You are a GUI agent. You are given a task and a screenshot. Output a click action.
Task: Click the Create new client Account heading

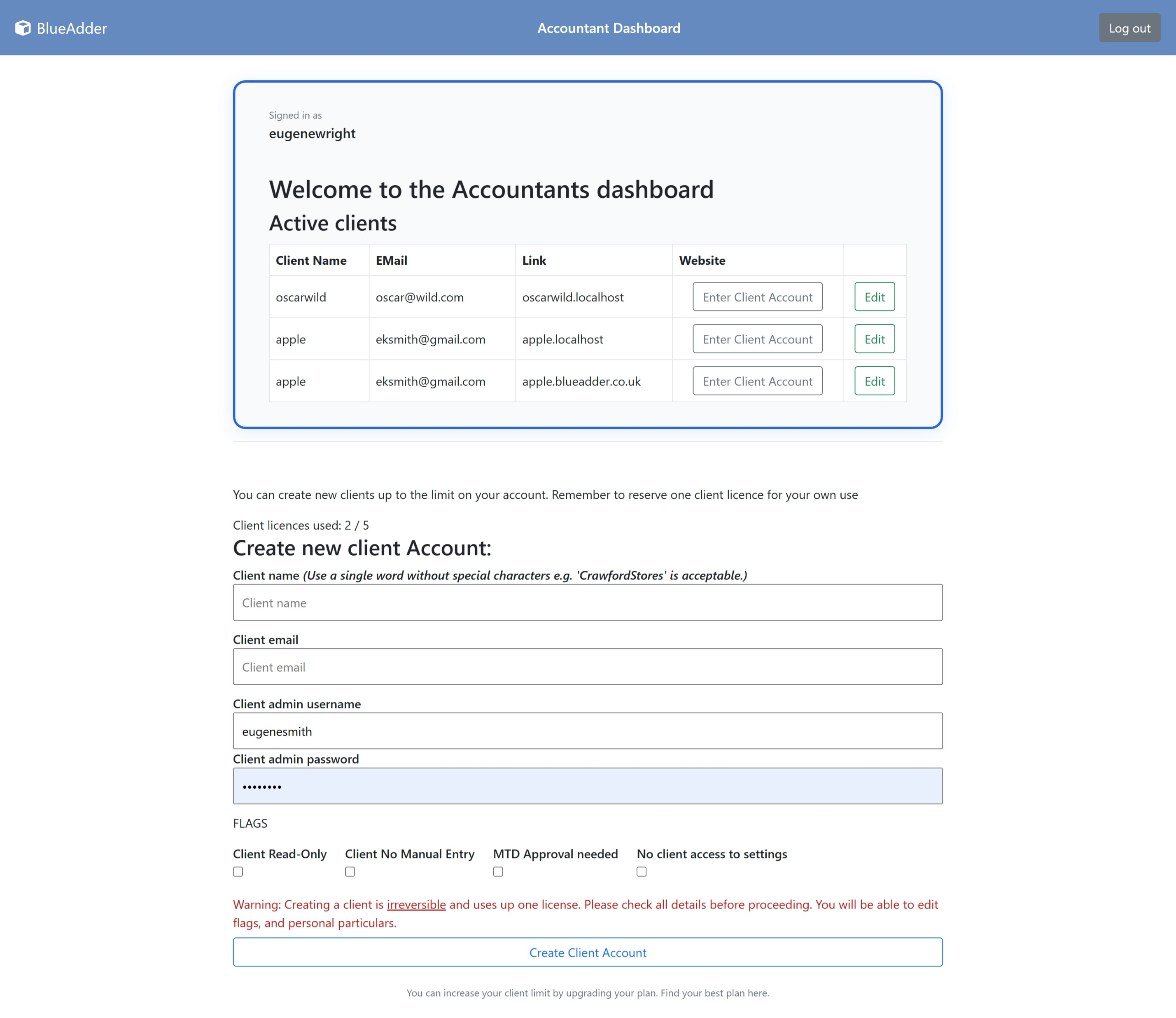click(362, 548)
